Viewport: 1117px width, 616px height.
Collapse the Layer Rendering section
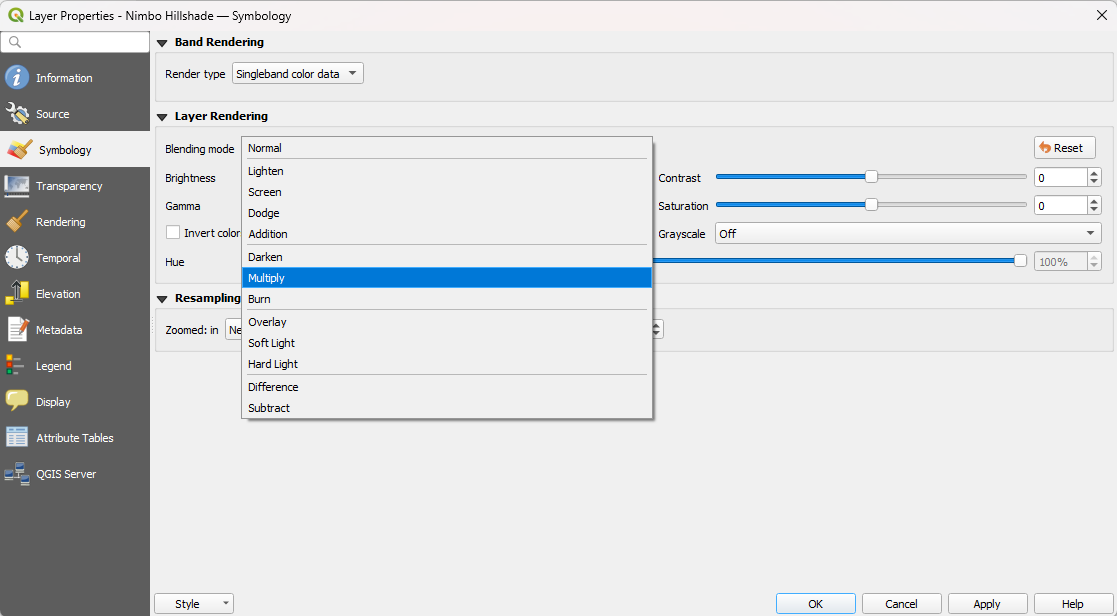tap(162, 116)
